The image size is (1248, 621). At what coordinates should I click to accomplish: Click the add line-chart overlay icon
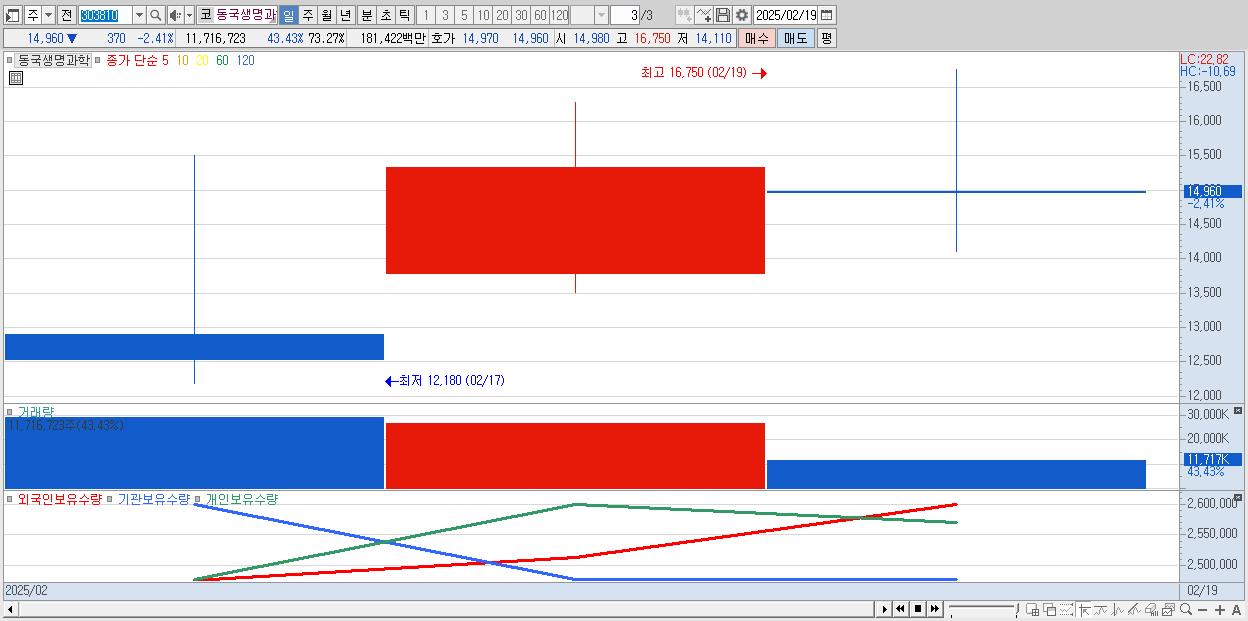704,15
